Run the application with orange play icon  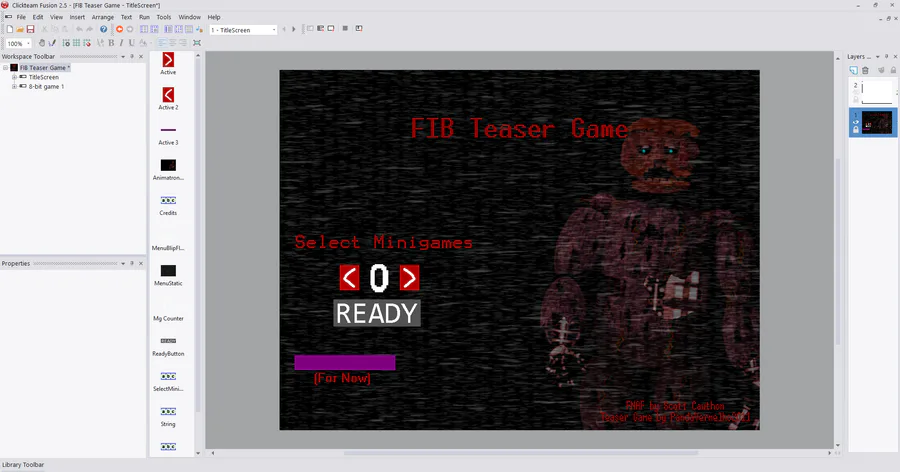(x=119, y=29)
